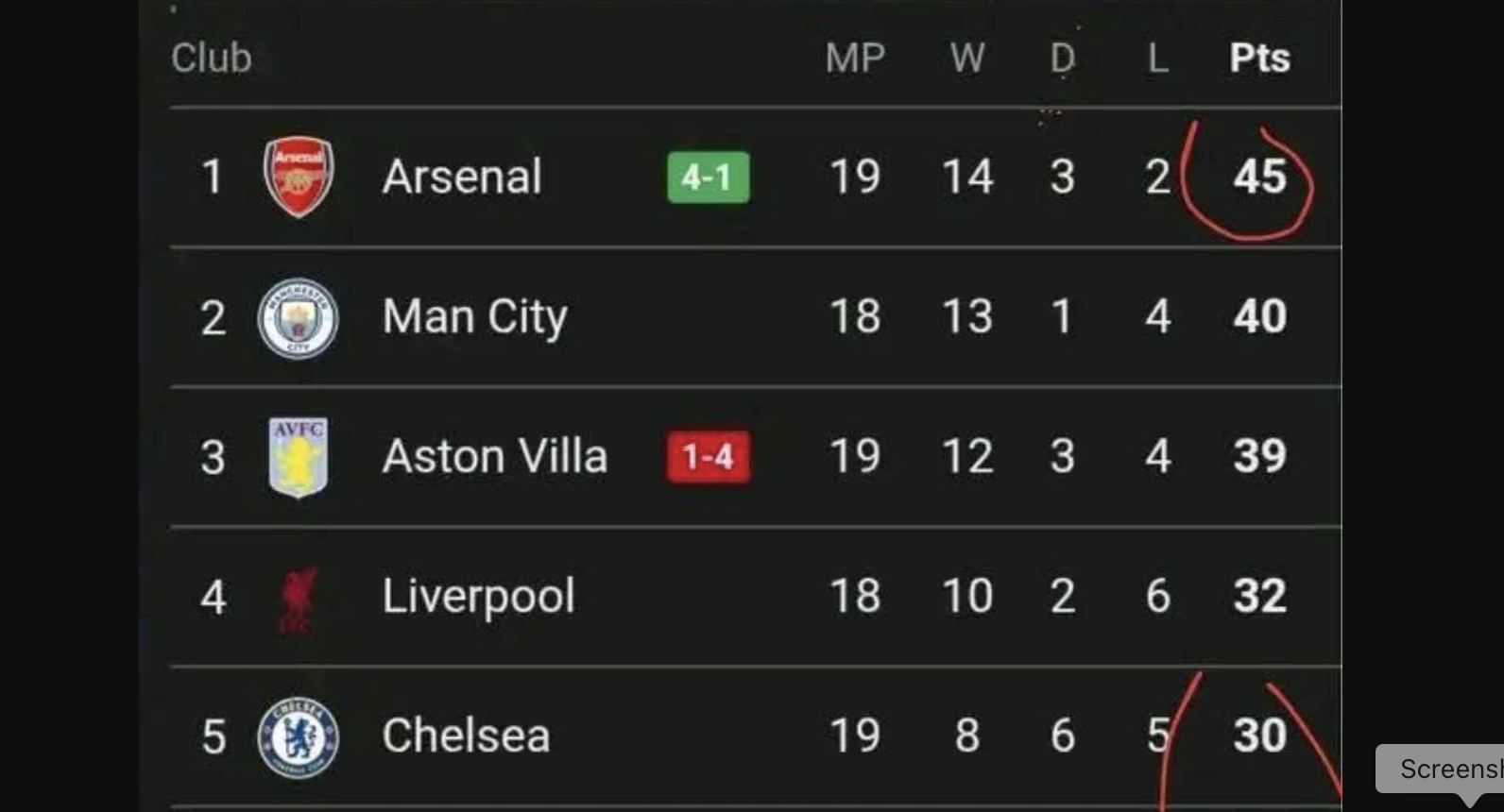Viewport: 1504px width, 812px height.
Task: Click the Arsenal club crest
Action: (x=297, y=178)
